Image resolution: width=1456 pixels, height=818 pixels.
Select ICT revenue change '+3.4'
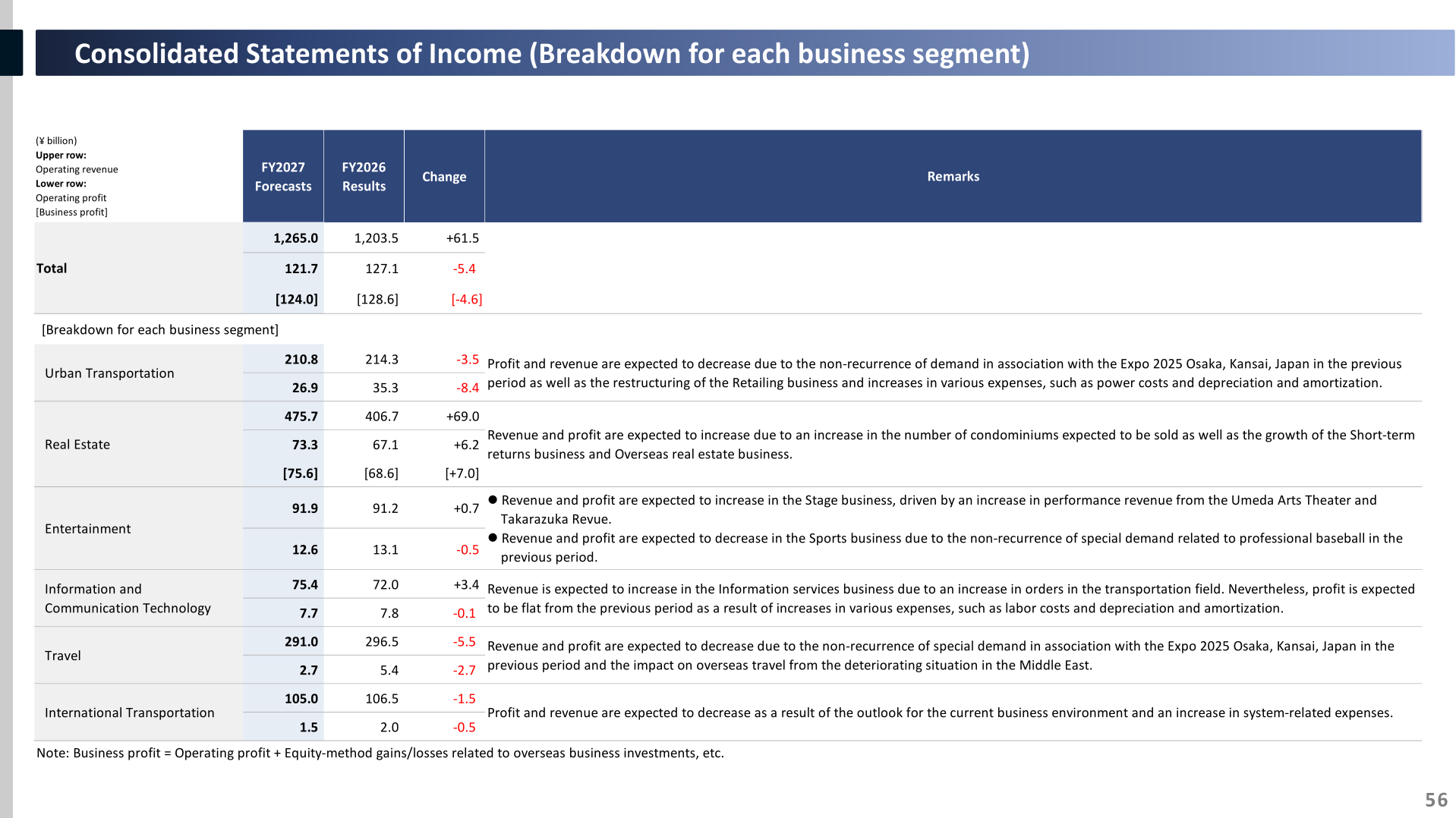pos(466,585)
